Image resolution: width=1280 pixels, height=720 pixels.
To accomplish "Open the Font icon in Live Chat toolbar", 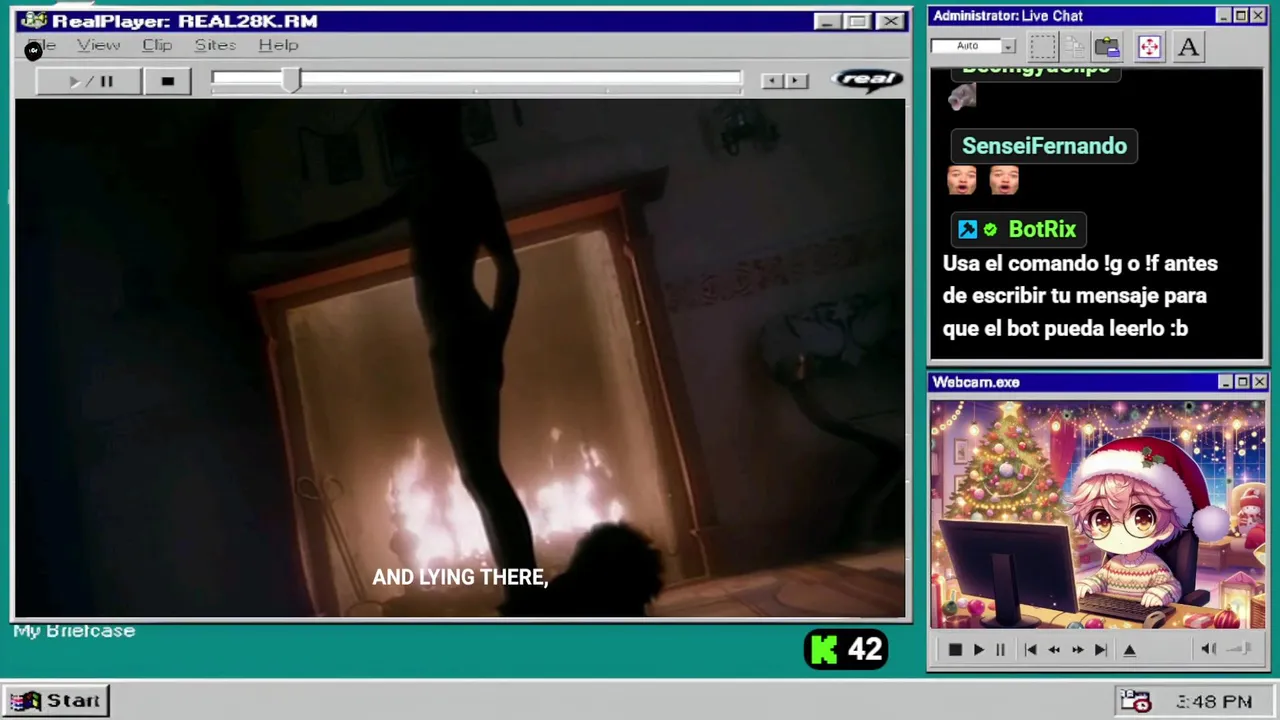I will point(1188,46).
